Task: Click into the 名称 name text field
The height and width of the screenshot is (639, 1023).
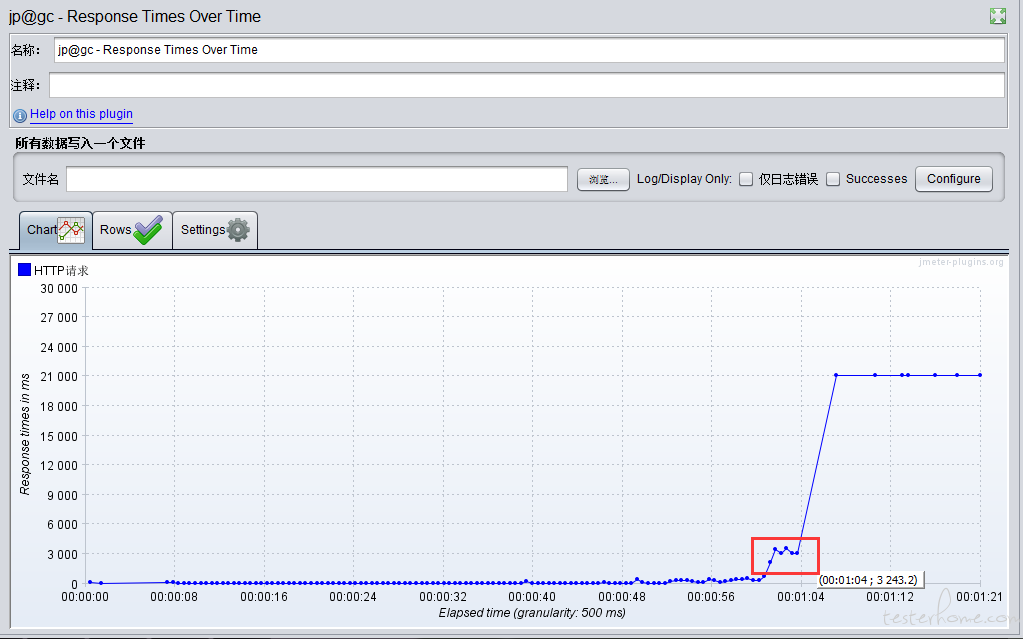Action: [x=528, y=50]
